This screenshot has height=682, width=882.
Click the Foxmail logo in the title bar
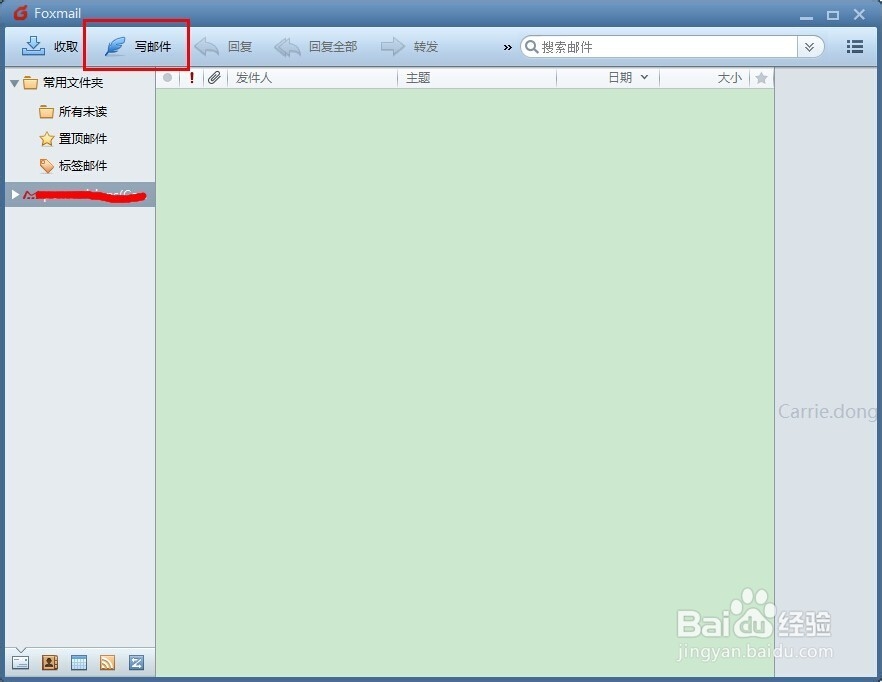22,13
